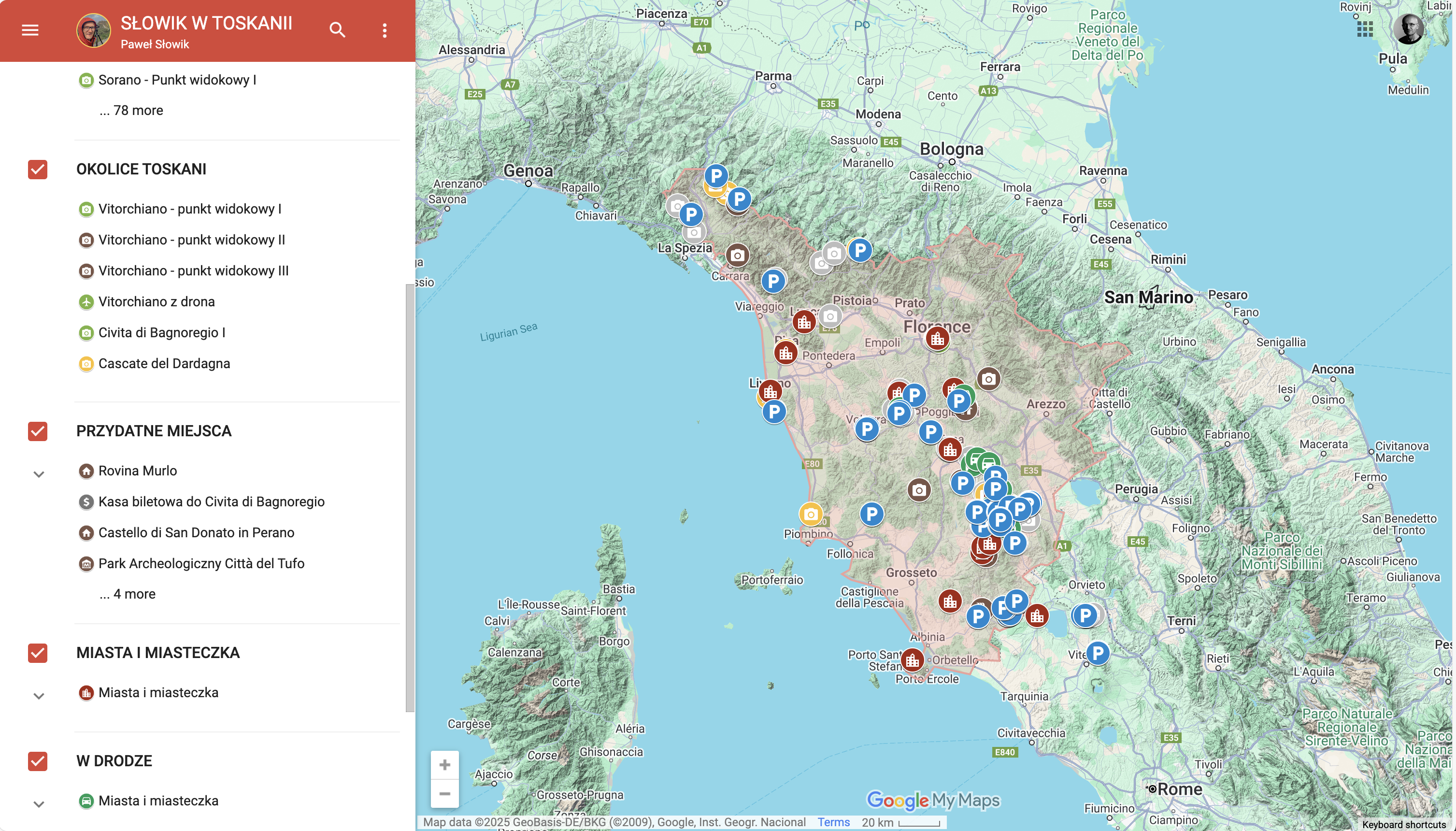Click the brown camera marker west of Arezzo
This screenshot has height=831, width=1456.
989,379
